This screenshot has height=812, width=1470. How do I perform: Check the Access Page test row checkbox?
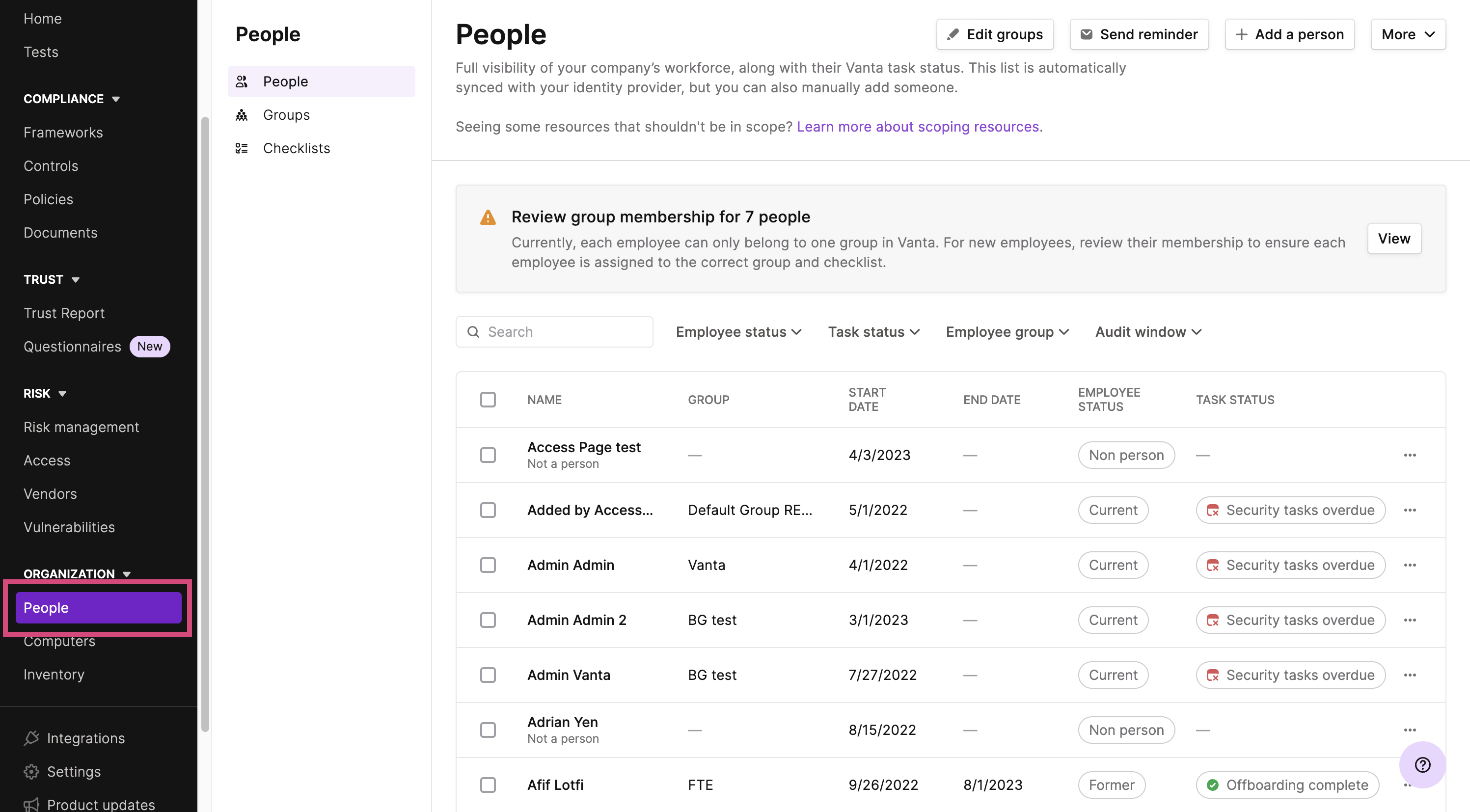488,455
